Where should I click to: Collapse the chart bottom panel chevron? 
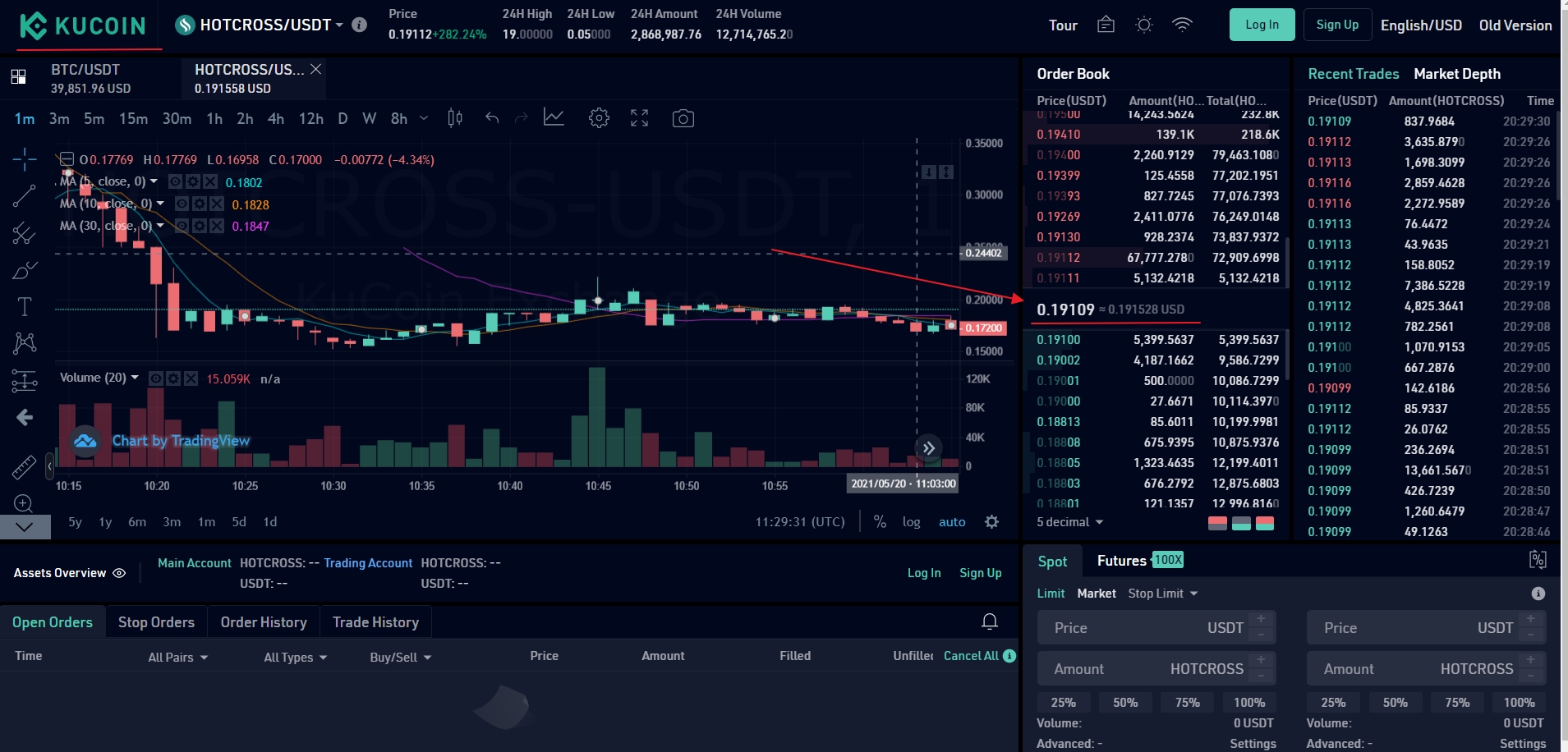[x=25, y=527]
